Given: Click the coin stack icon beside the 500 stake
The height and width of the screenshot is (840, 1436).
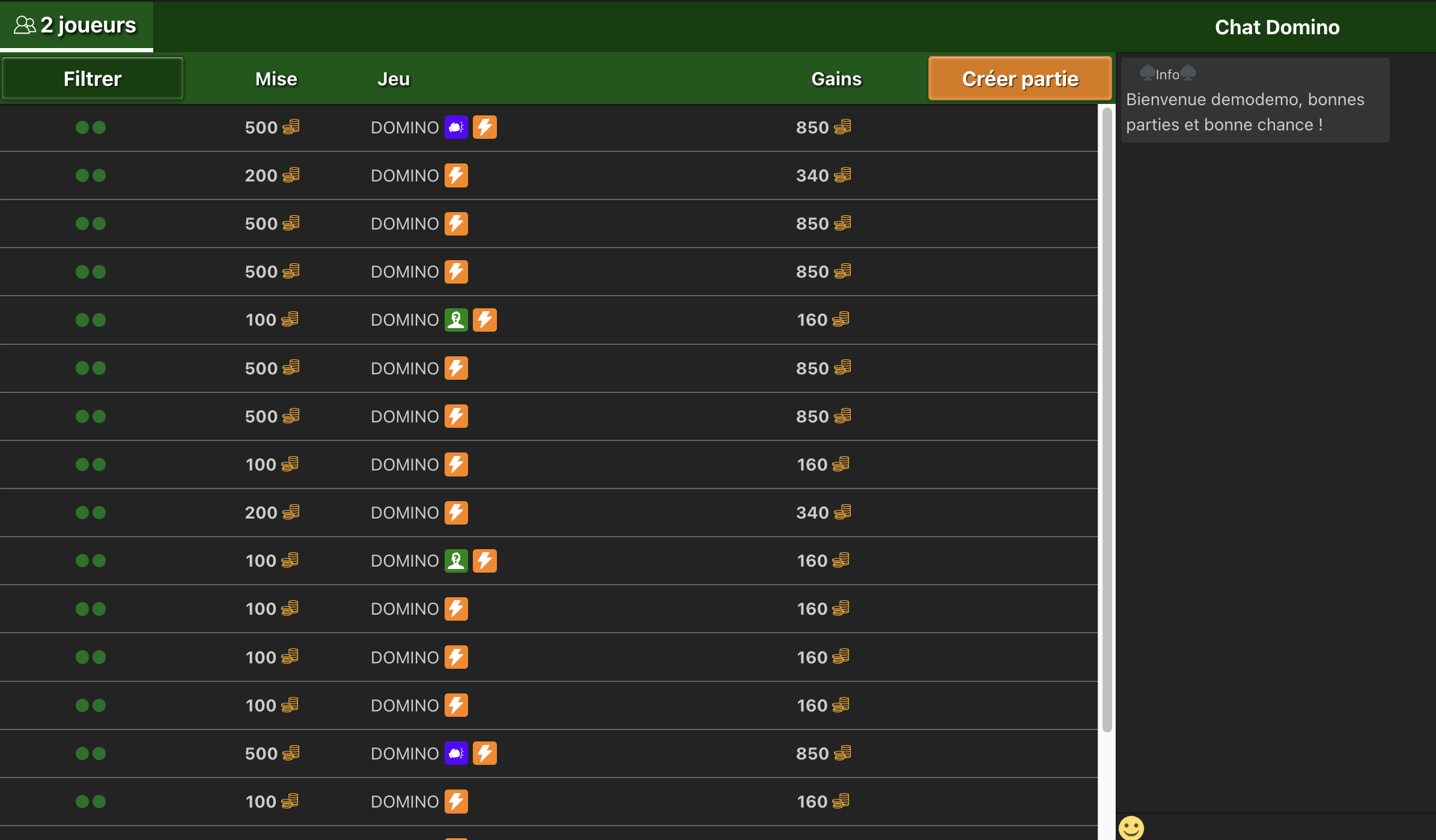Looking at the screenshot, I should (x=291, y=127).
